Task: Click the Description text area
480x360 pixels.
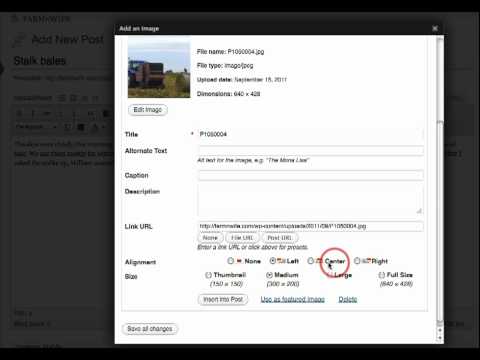Action: pos(311,200)
